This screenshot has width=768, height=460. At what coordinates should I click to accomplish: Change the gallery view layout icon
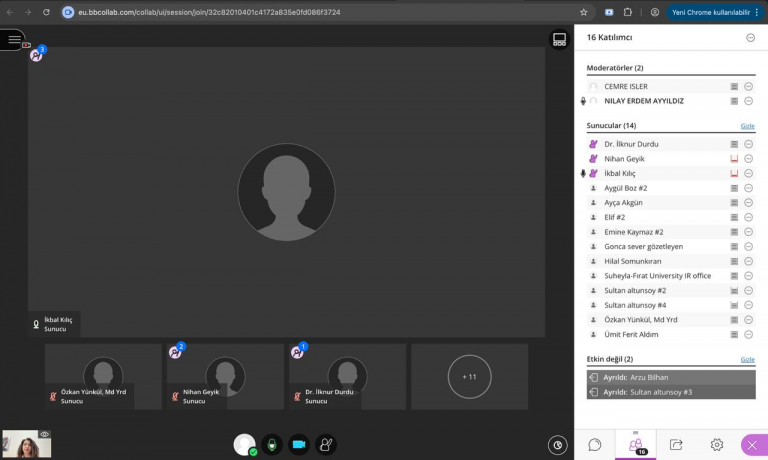[559, 40]
